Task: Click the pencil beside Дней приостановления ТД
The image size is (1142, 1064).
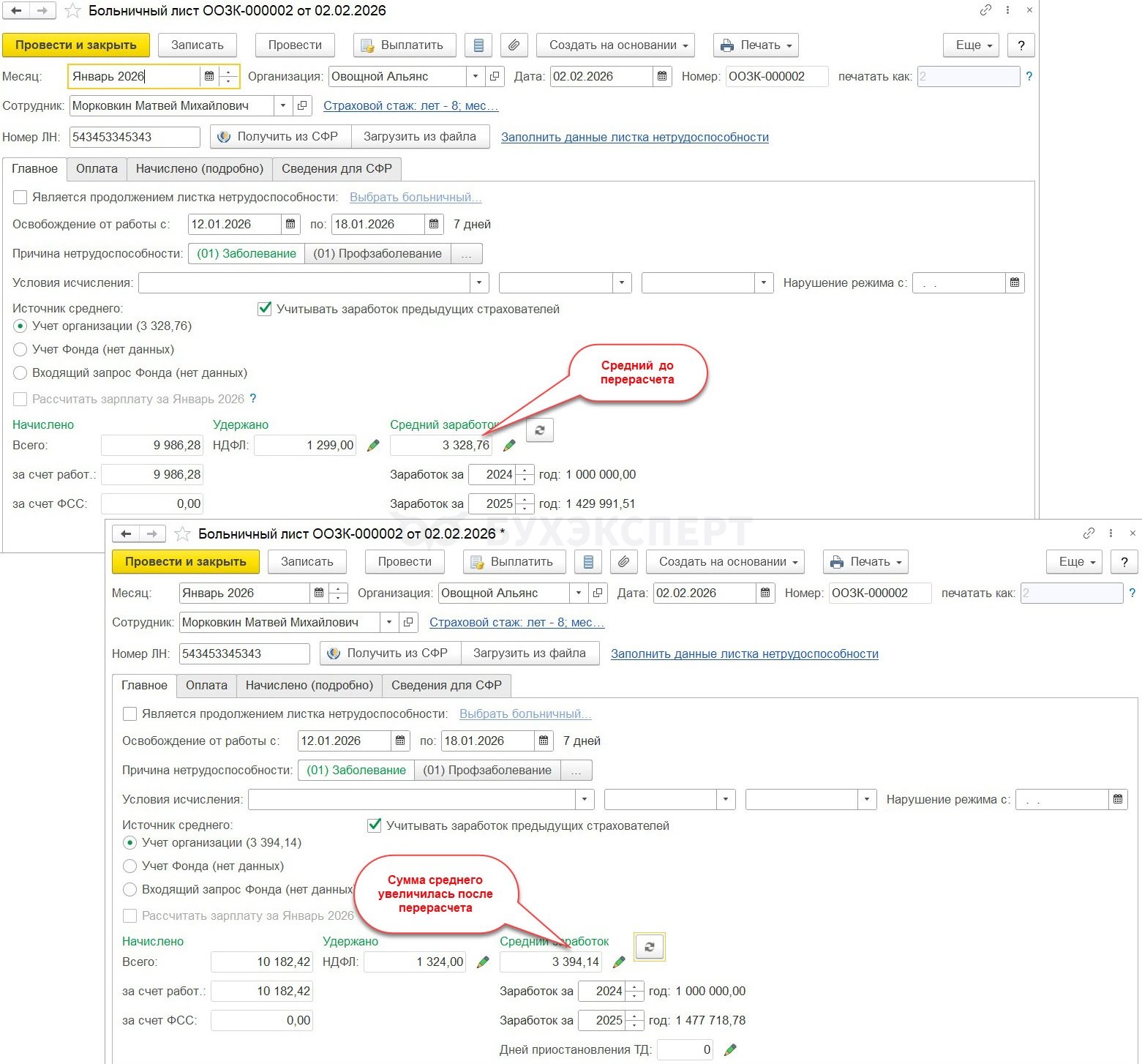Action: pos(729,1049)
